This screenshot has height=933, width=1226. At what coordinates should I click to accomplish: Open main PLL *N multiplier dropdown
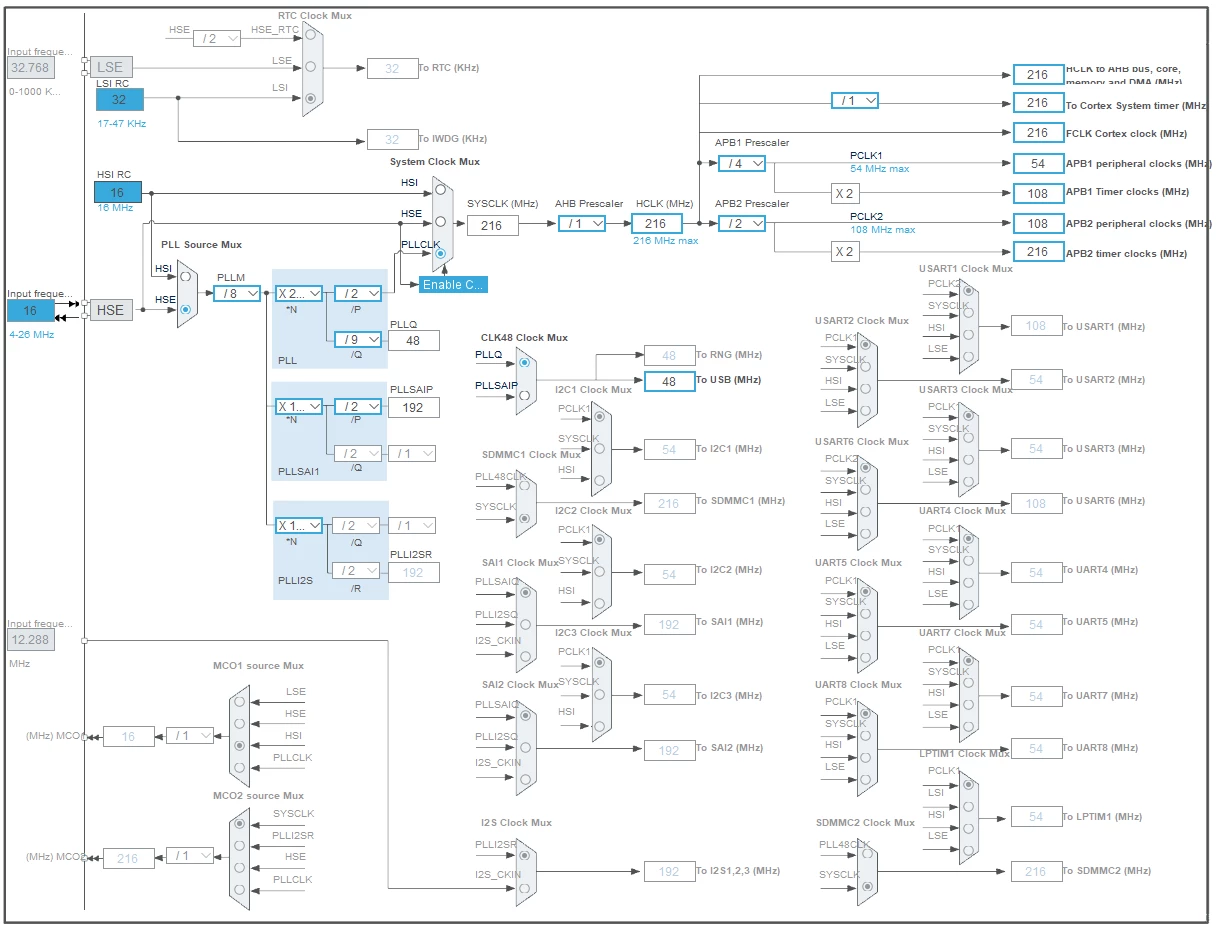(299, 293)
